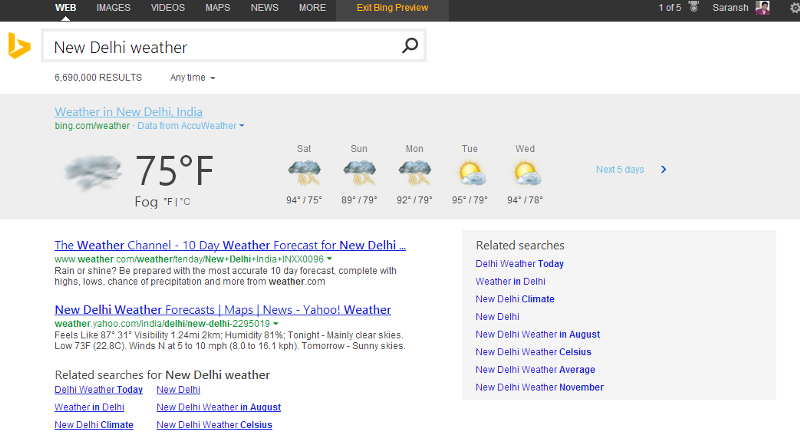Click the 6,690,000 RESULTS count
Image resolution: width=800 pixels, height=440 pixels.
click(x=98, y=78)
